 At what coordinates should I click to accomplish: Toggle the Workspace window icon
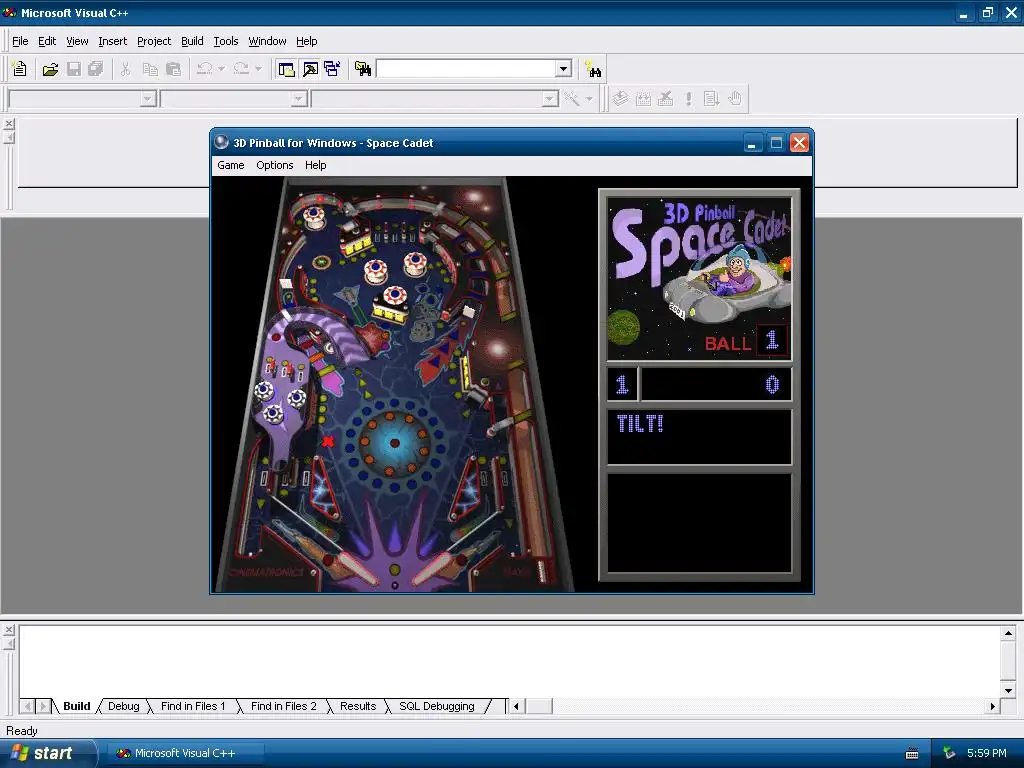(x=286, y=69)
